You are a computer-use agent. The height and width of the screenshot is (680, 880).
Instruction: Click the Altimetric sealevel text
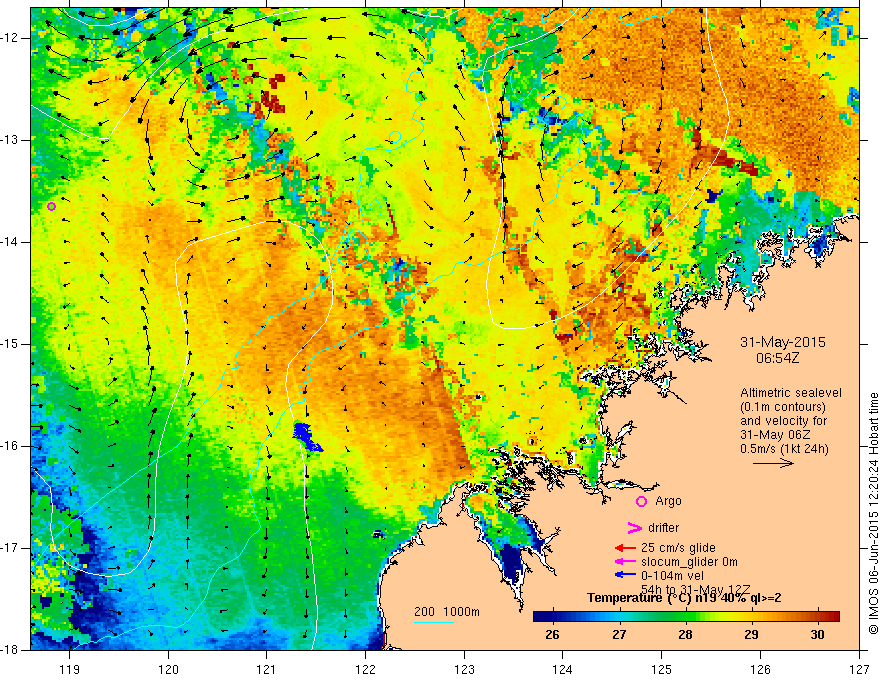[791, 393]
